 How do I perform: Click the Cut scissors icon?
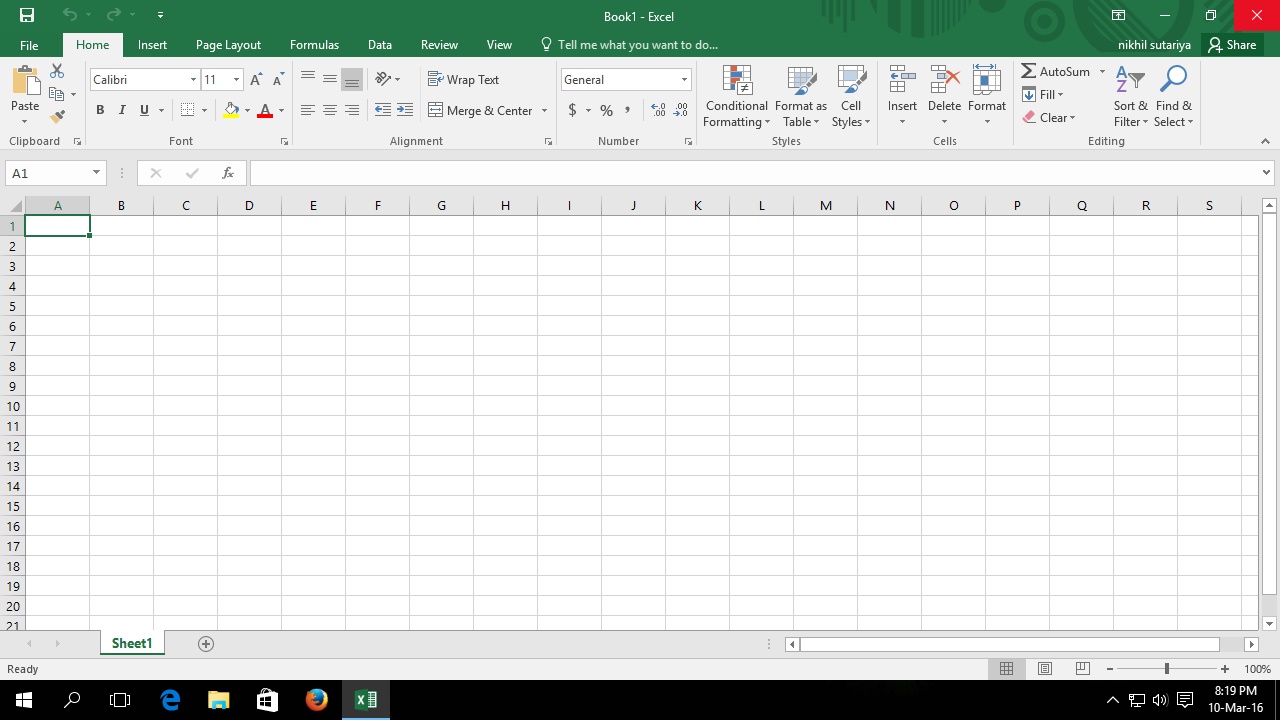pyautogui.click(x=57, y=72)
